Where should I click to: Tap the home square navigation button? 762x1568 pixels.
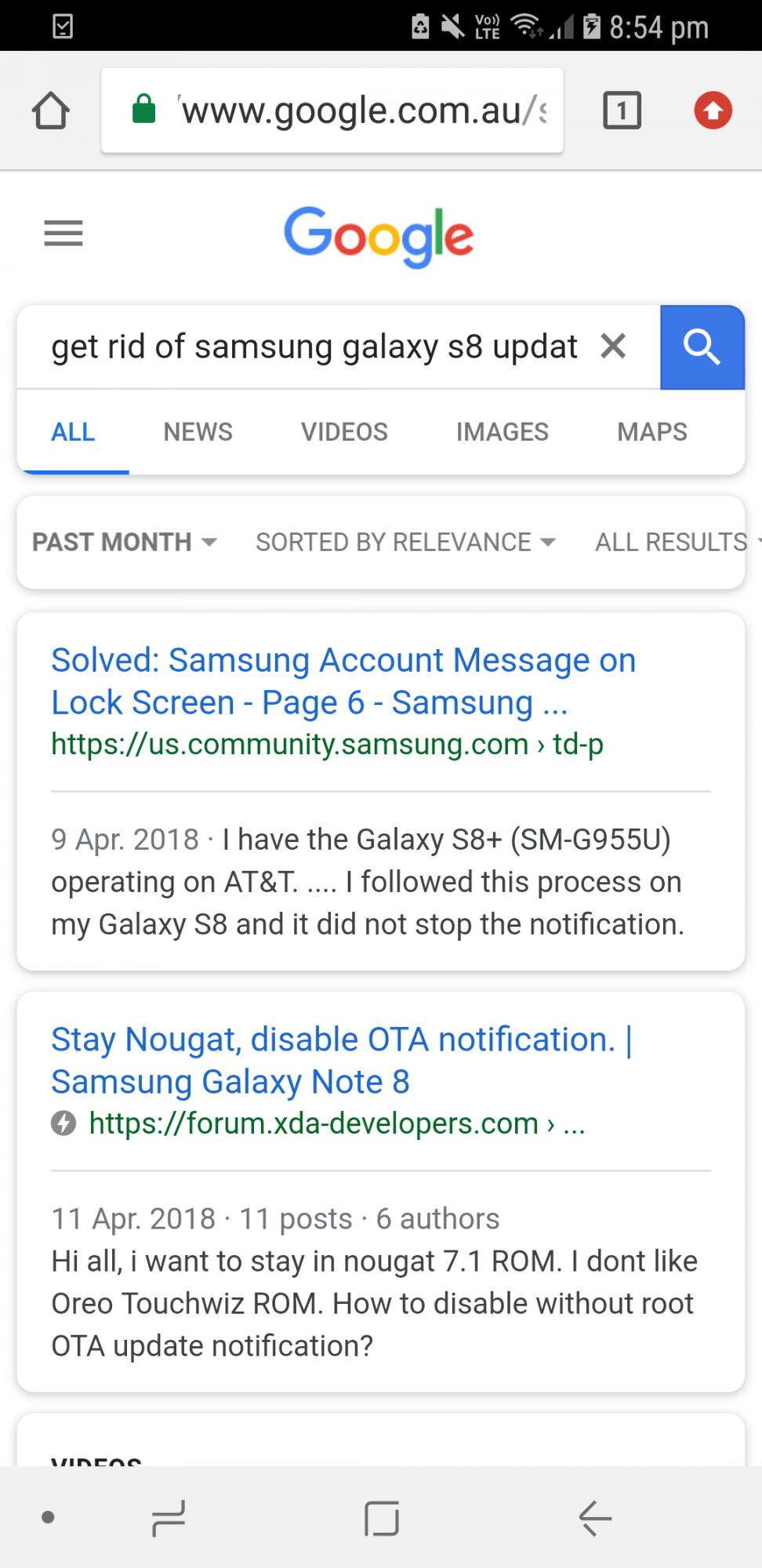pos(382,1519)
